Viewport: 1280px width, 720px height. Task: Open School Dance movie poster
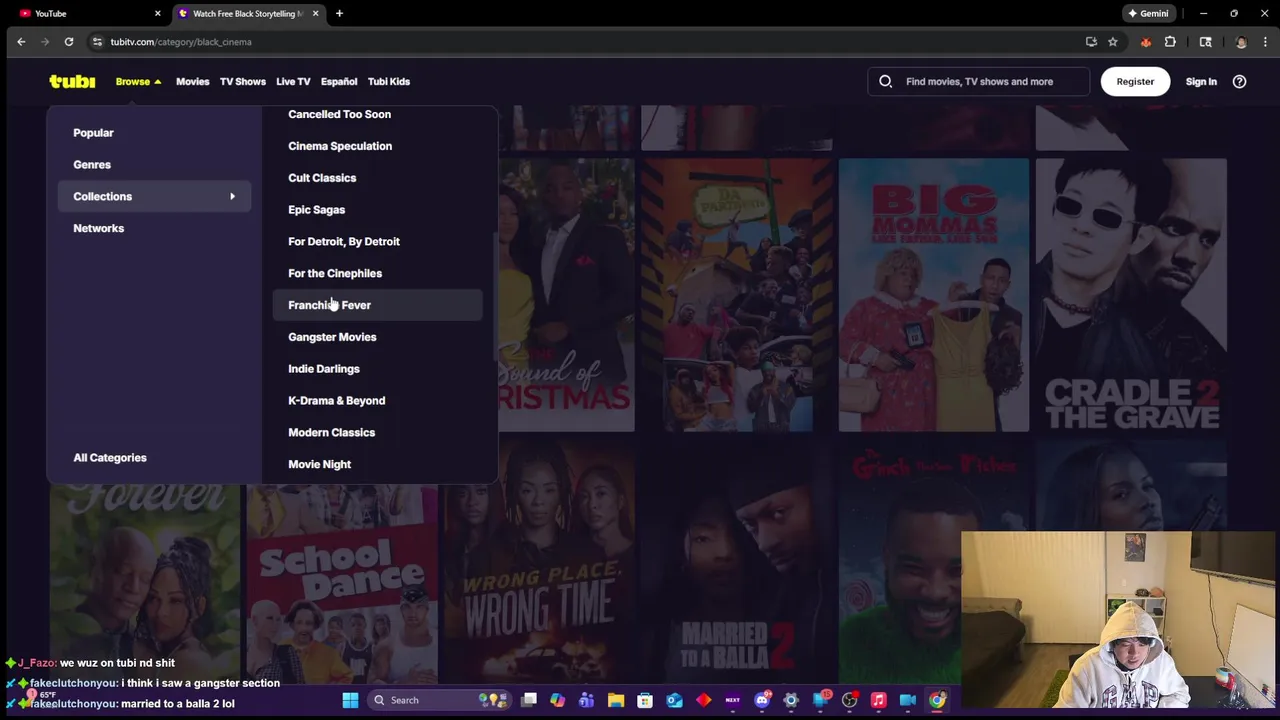[x=341, y=585]
